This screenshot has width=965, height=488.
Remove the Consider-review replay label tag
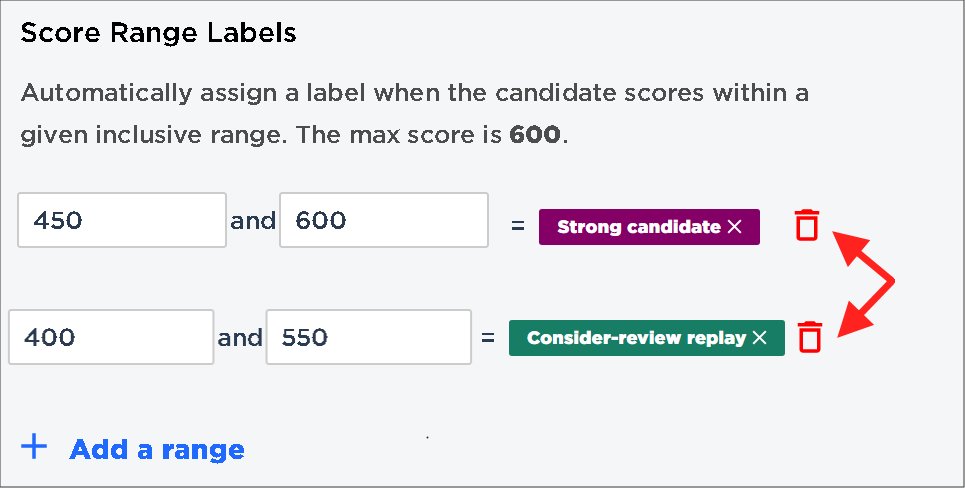[759, 338]
